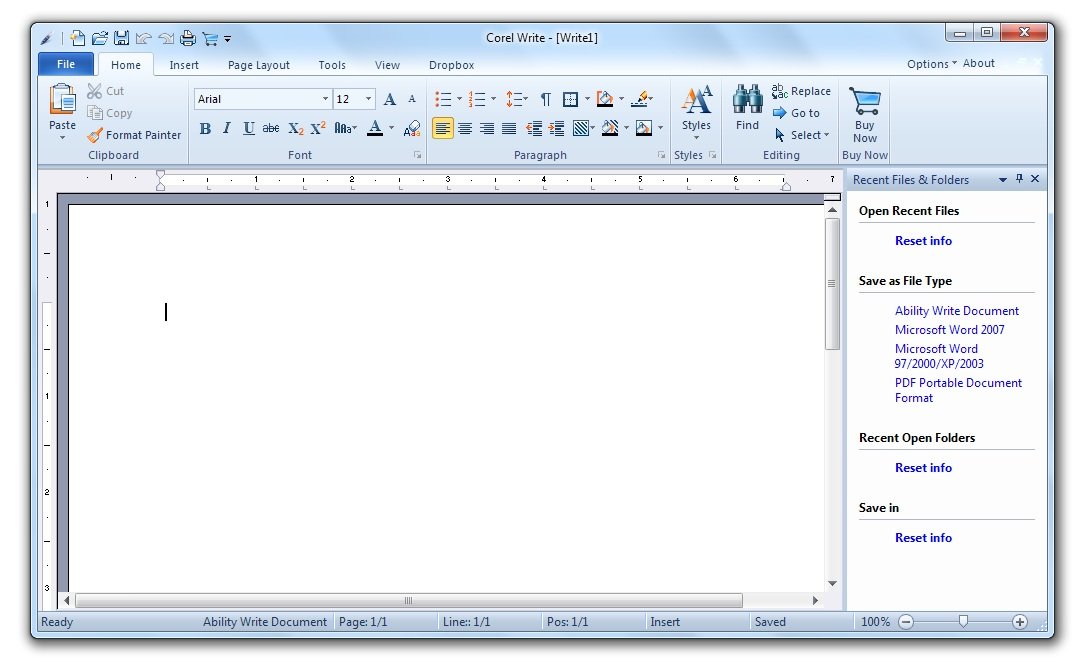Screen dimensions: 1083x665
Task: Open the Font color picker dropdown
Action: tap(393, 129)
